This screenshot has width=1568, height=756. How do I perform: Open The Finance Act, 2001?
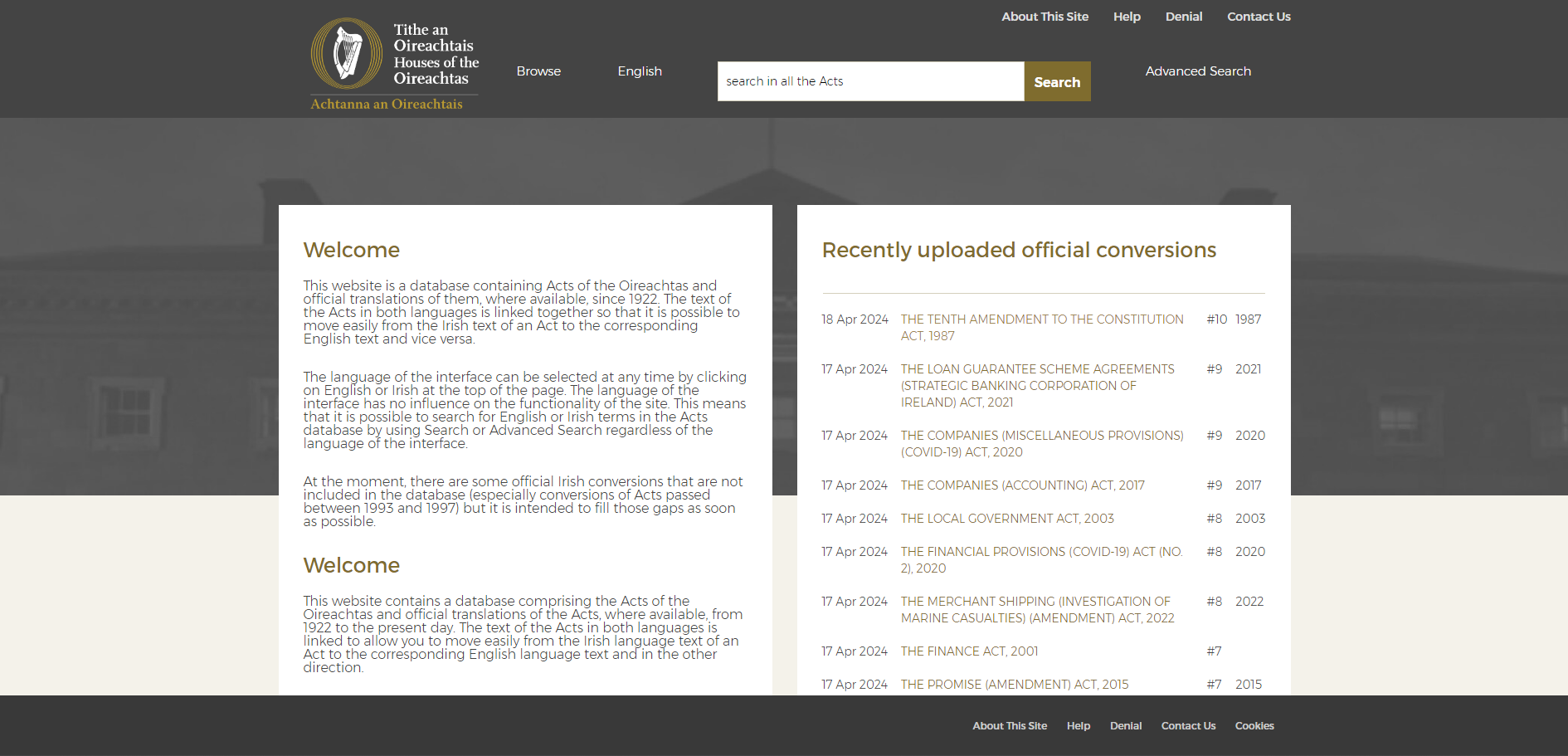(969, 651)
